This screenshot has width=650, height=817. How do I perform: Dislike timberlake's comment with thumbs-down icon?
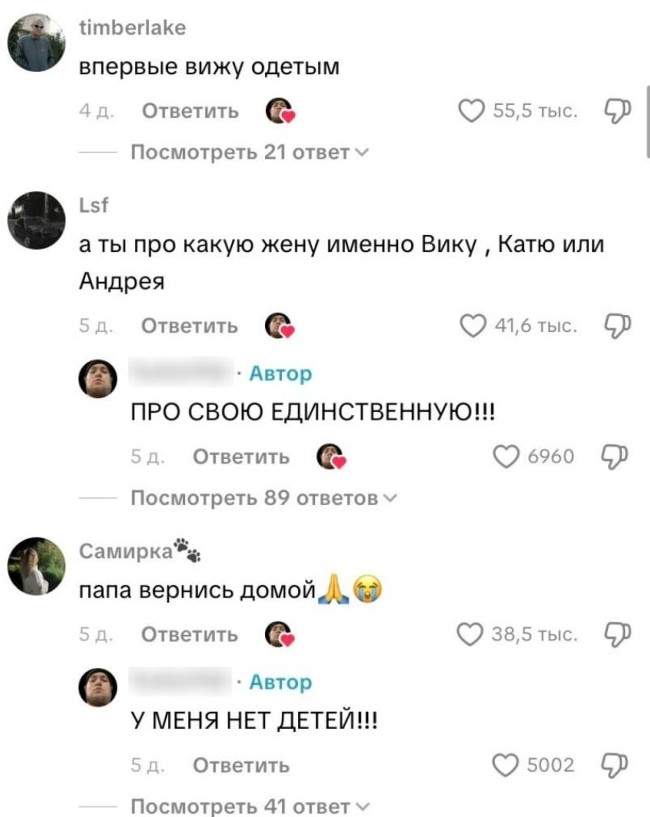(618, 111)
